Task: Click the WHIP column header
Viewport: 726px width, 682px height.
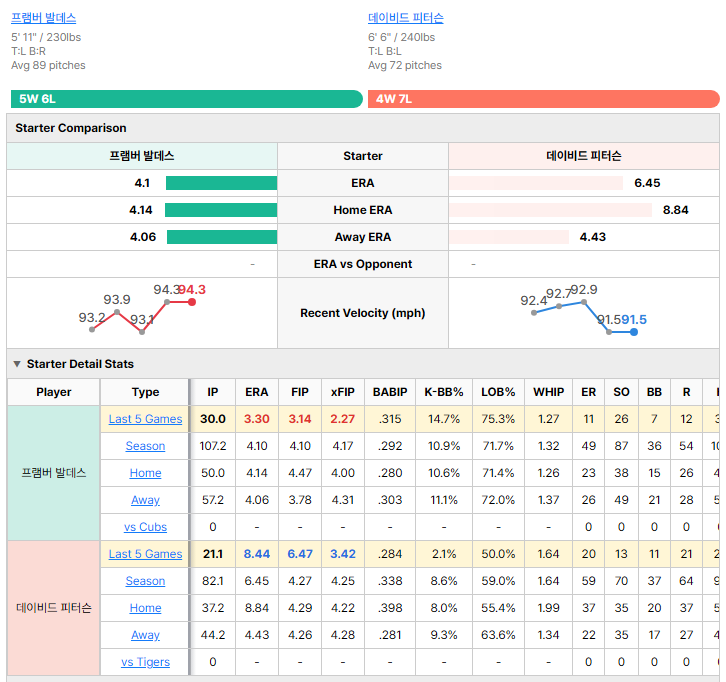Action: 549,392
